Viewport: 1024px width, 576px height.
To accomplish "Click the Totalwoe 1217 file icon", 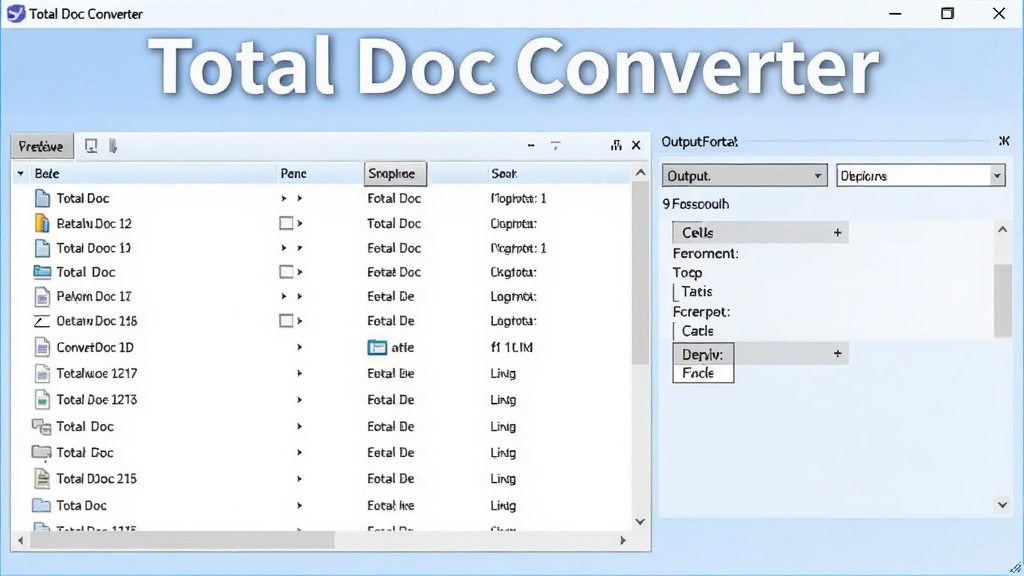I will 42,374.
